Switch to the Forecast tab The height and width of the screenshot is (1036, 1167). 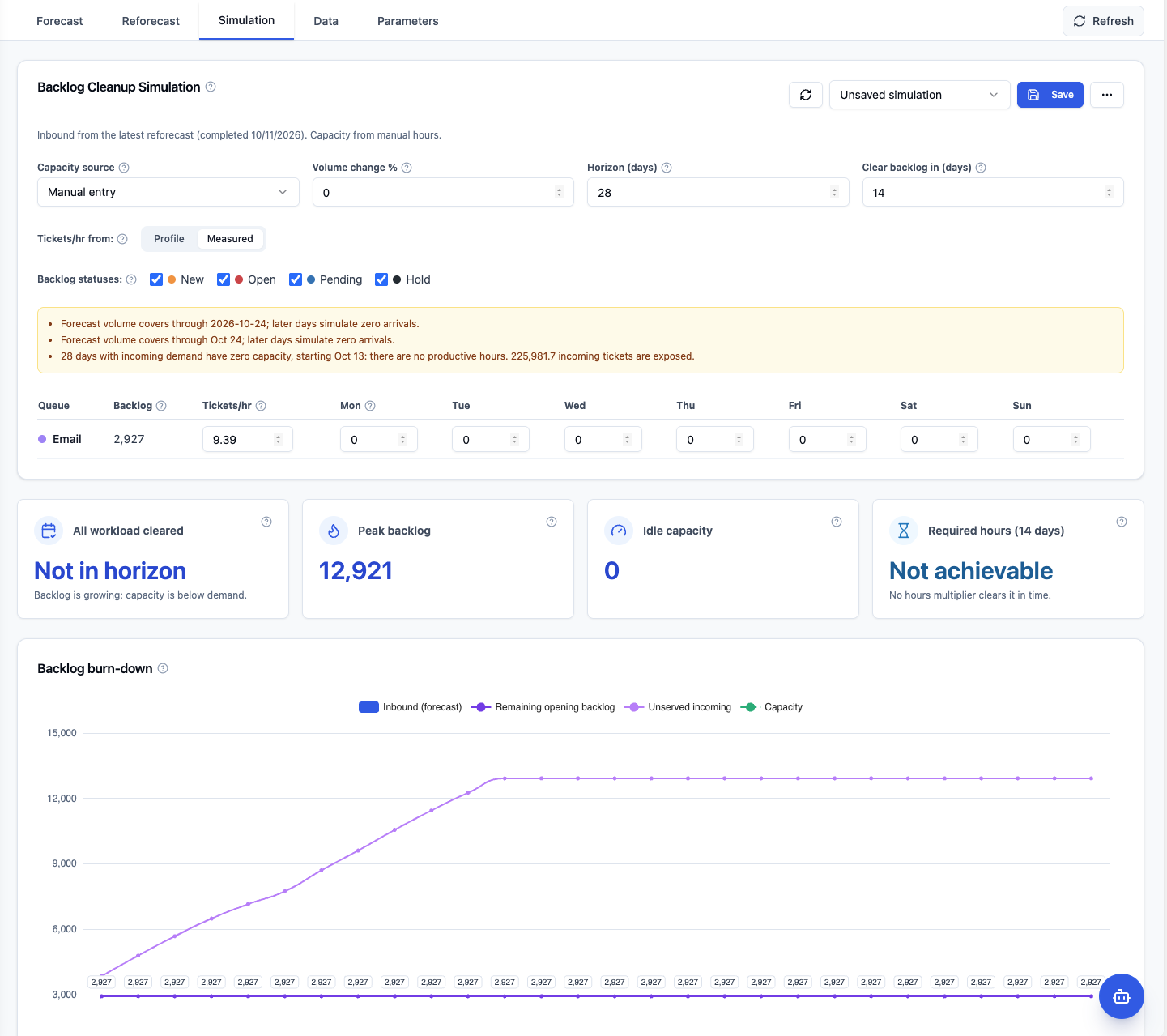(60, 21)
